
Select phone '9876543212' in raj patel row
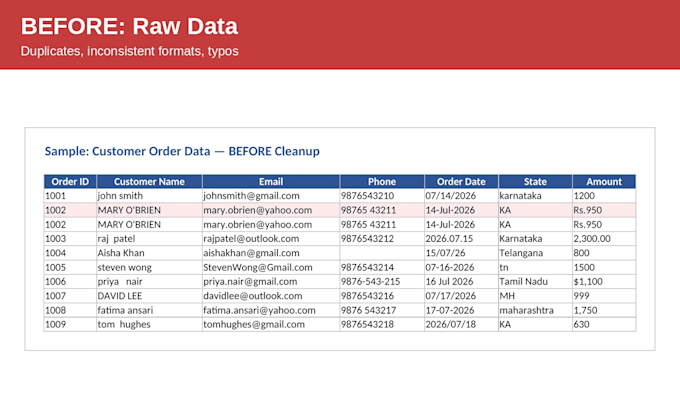(382, 239)
